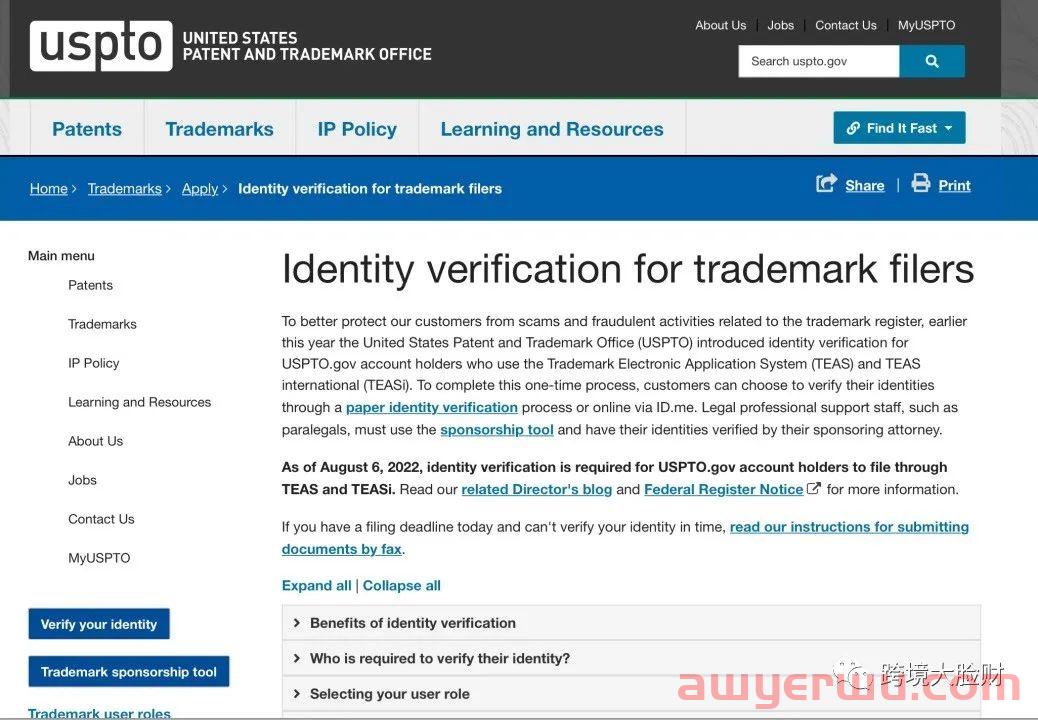Click the Share icon
This screenshot has height=720, width=1038.
point(827,184)
